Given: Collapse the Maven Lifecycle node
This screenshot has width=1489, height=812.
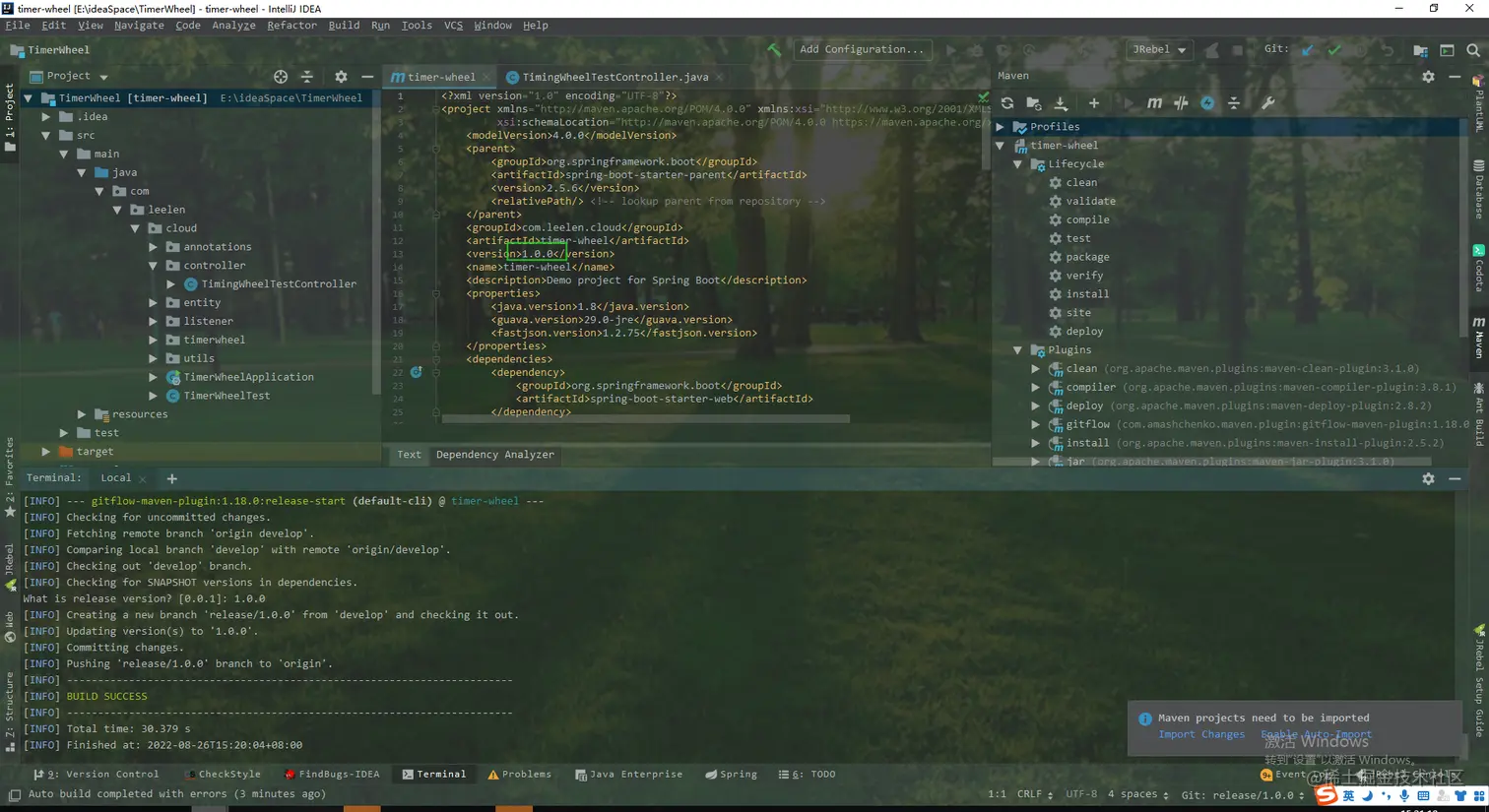Looking at the screenshot, I should [x=1018, y=164].
